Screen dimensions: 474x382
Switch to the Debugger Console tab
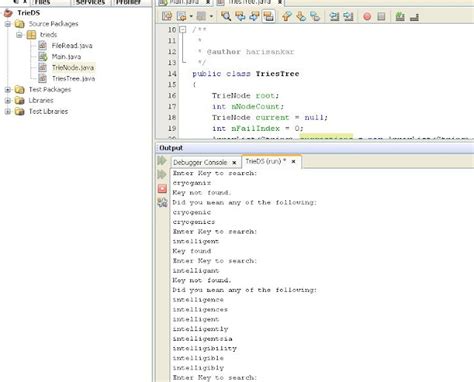[x=200, y=162]
